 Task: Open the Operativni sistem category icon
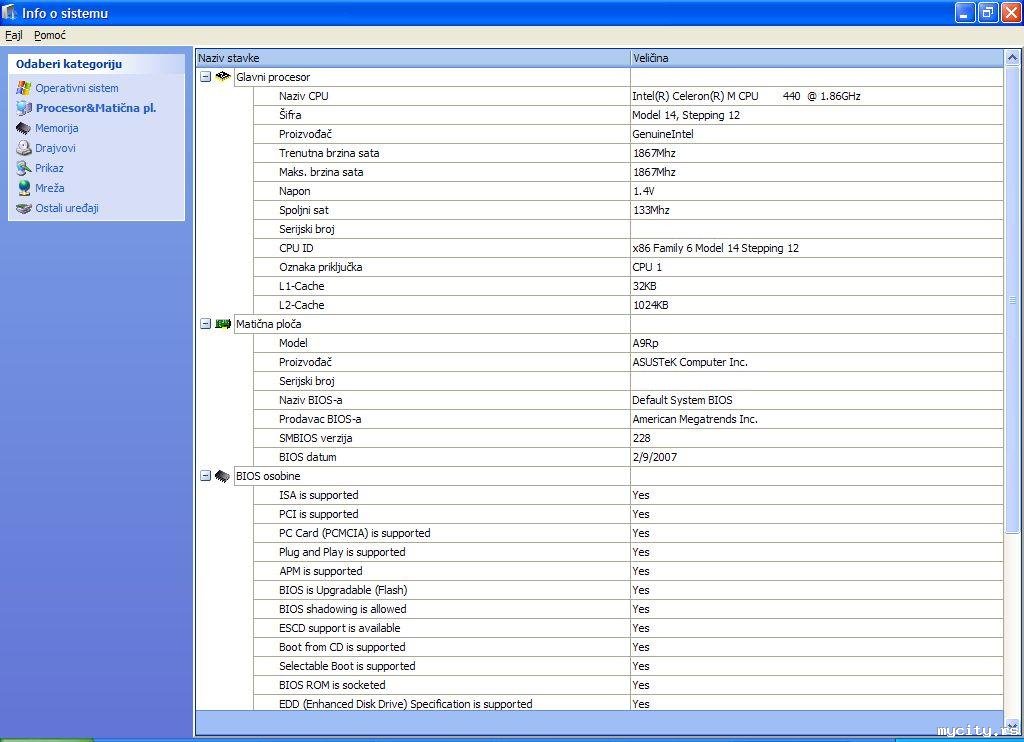pyautogui.click(x=24, y=88)
